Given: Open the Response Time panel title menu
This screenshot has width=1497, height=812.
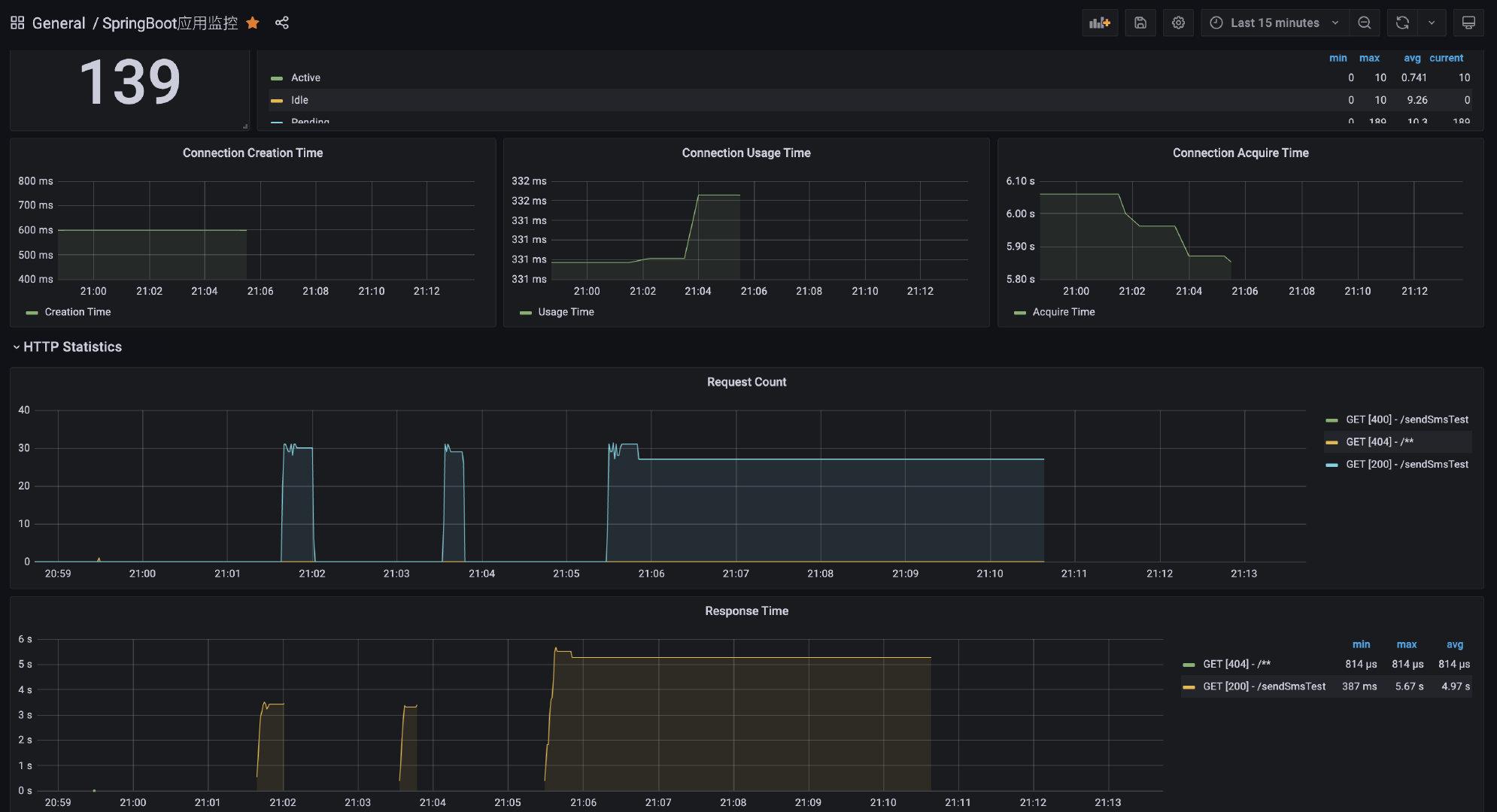Looking at the screenshot, I should [x=746, y=611].
